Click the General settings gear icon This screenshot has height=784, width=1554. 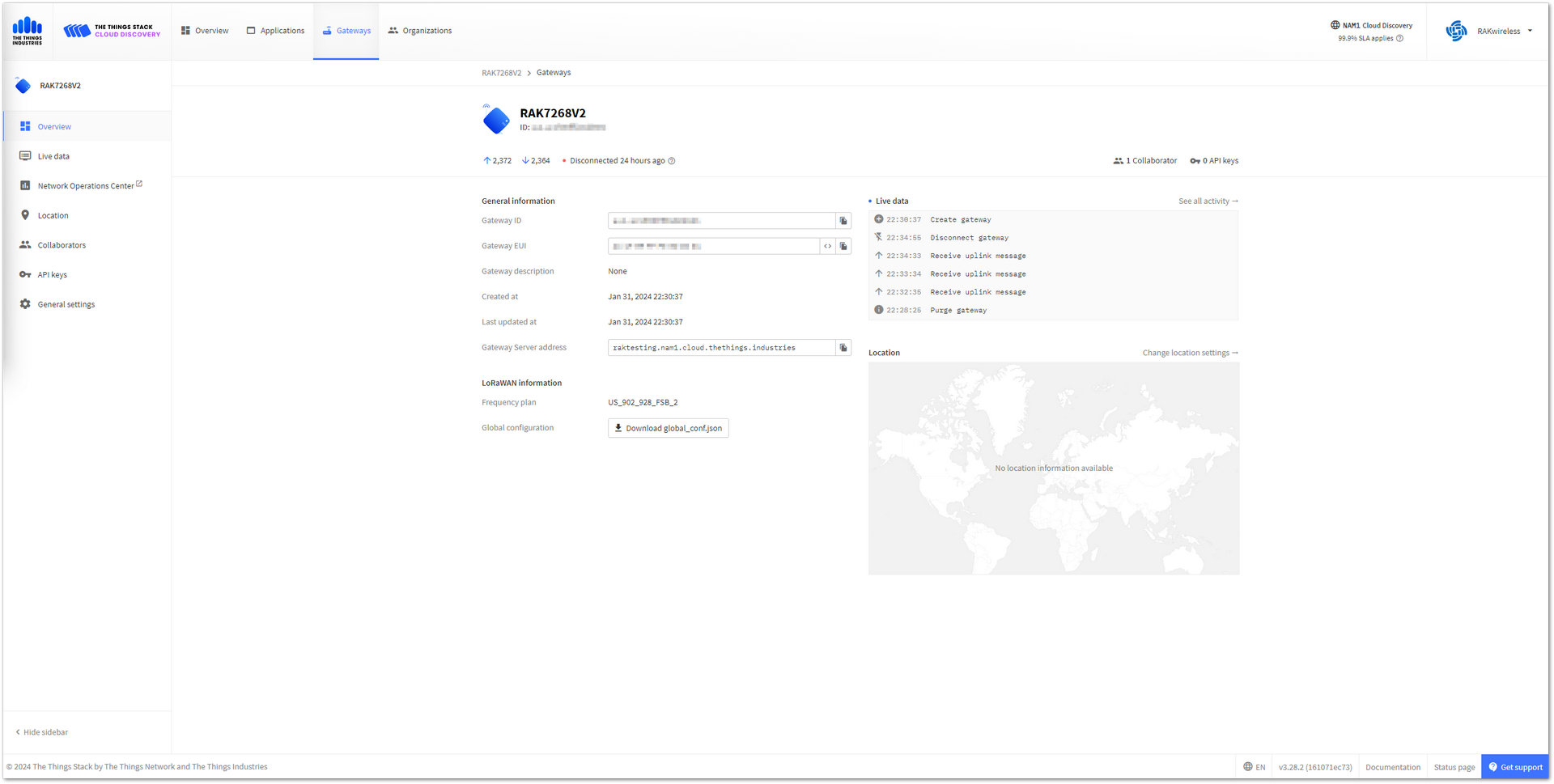pyautogui.click(x=25, y=304)
